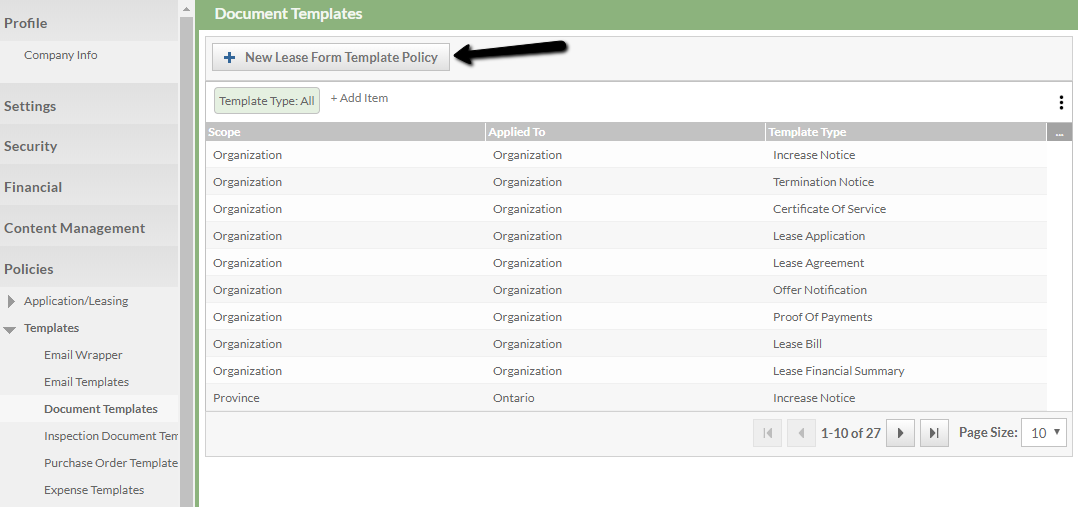Jump to the first page of results
This screenshot has width=1078, height=507.
point(767,433)
